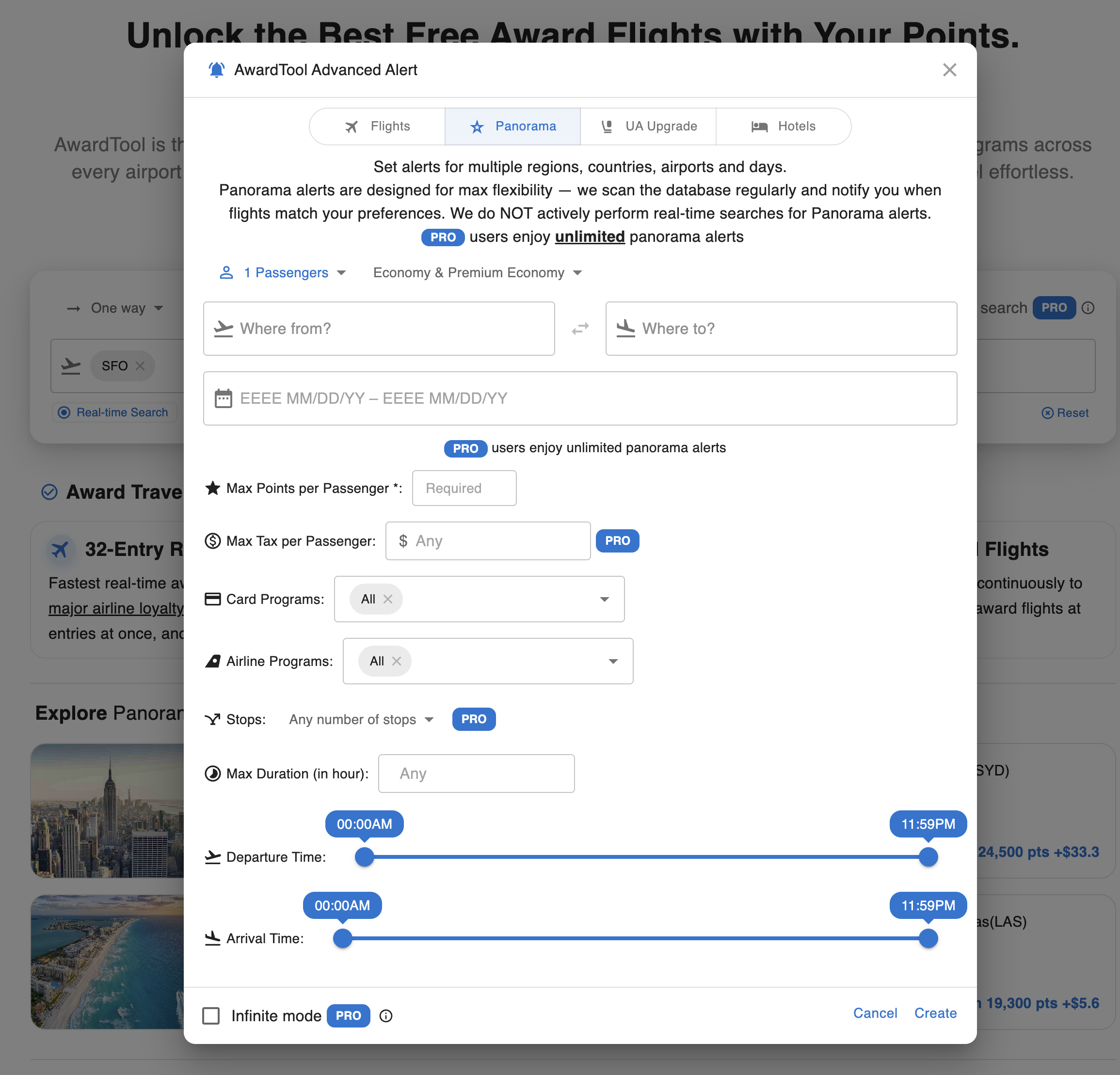This screenshot has height=1075, width=1120.
Task: Click the Max Tax per Passenger field
Action: (487, 540)
